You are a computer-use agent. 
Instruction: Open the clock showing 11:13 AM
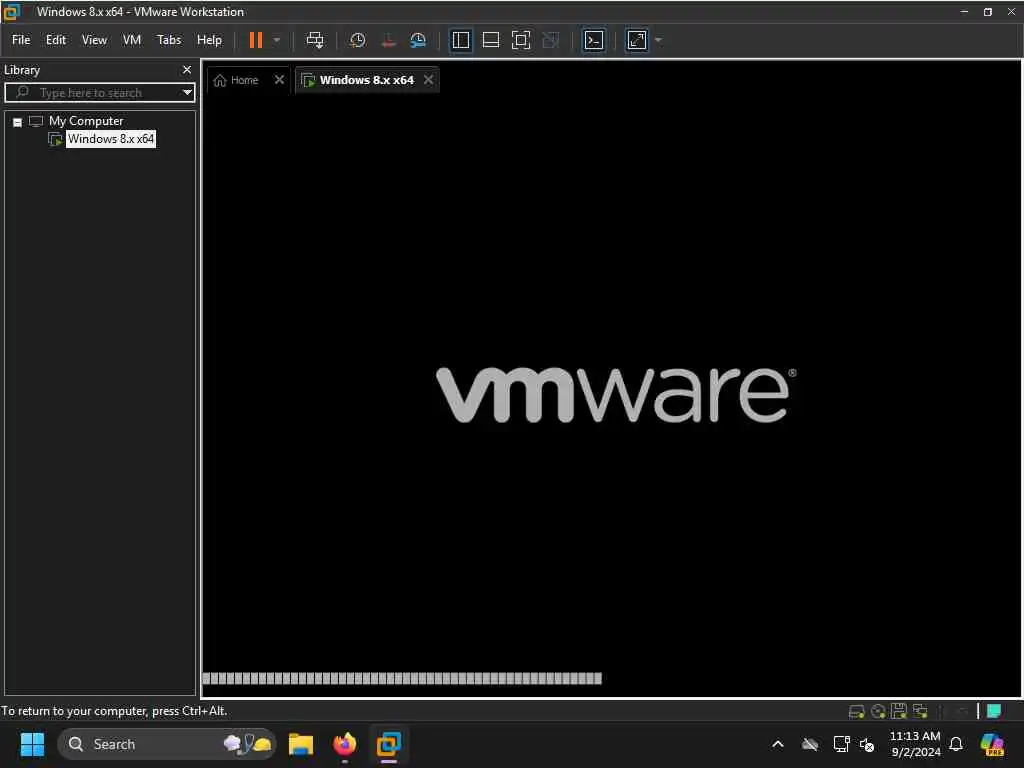(915, 744)
